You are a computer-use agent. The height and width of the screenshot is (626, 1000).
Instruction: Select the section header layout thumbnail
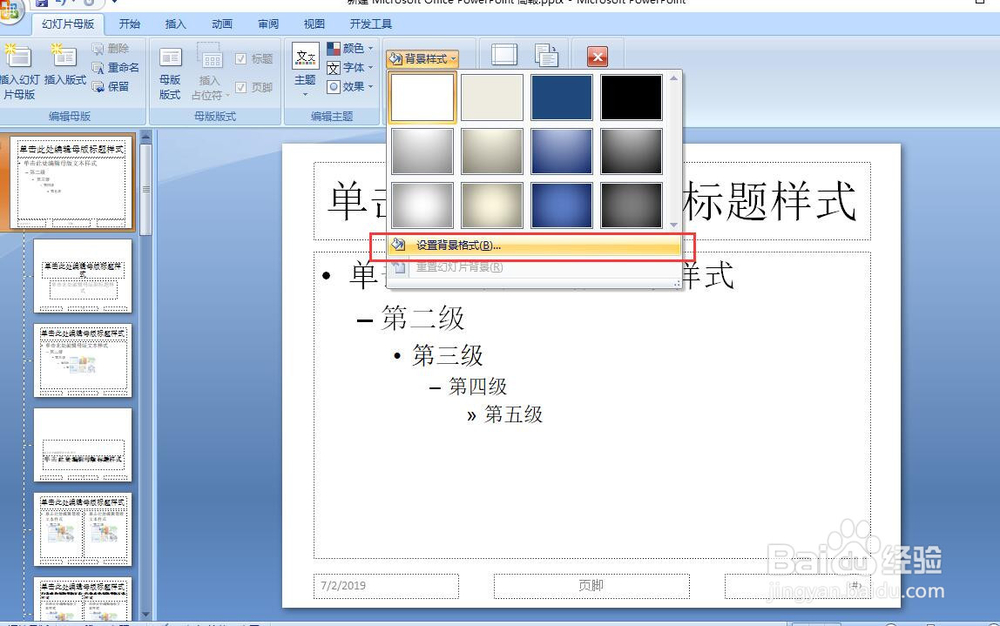coord(83,445)
